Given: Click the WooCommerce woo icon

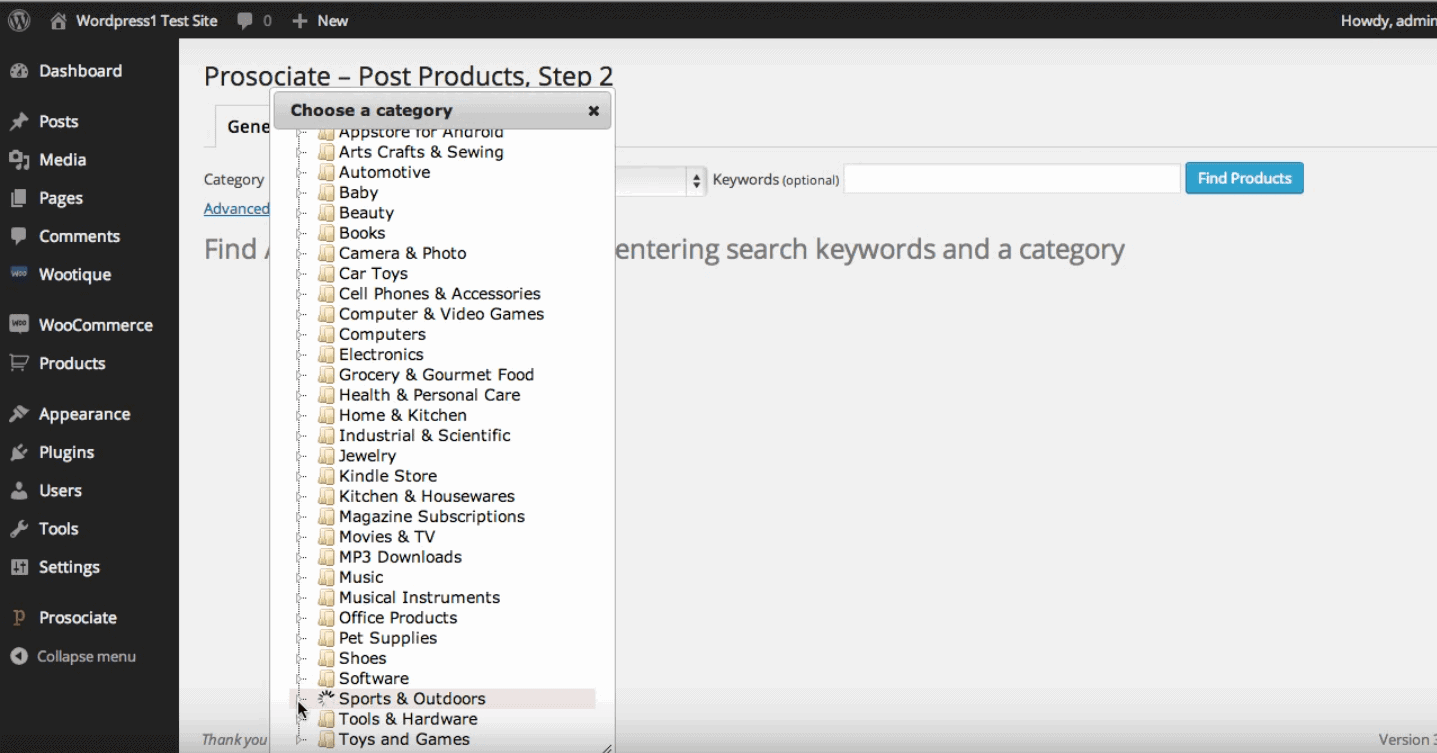Looking at the screenshot, I should pyautogui.click(x=19, y=324).
